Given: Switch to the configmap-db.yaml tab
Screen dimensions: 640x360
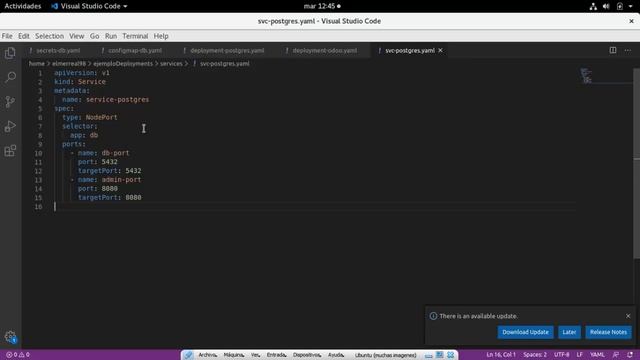Looking at the screenshot, I should click(135, 50).
